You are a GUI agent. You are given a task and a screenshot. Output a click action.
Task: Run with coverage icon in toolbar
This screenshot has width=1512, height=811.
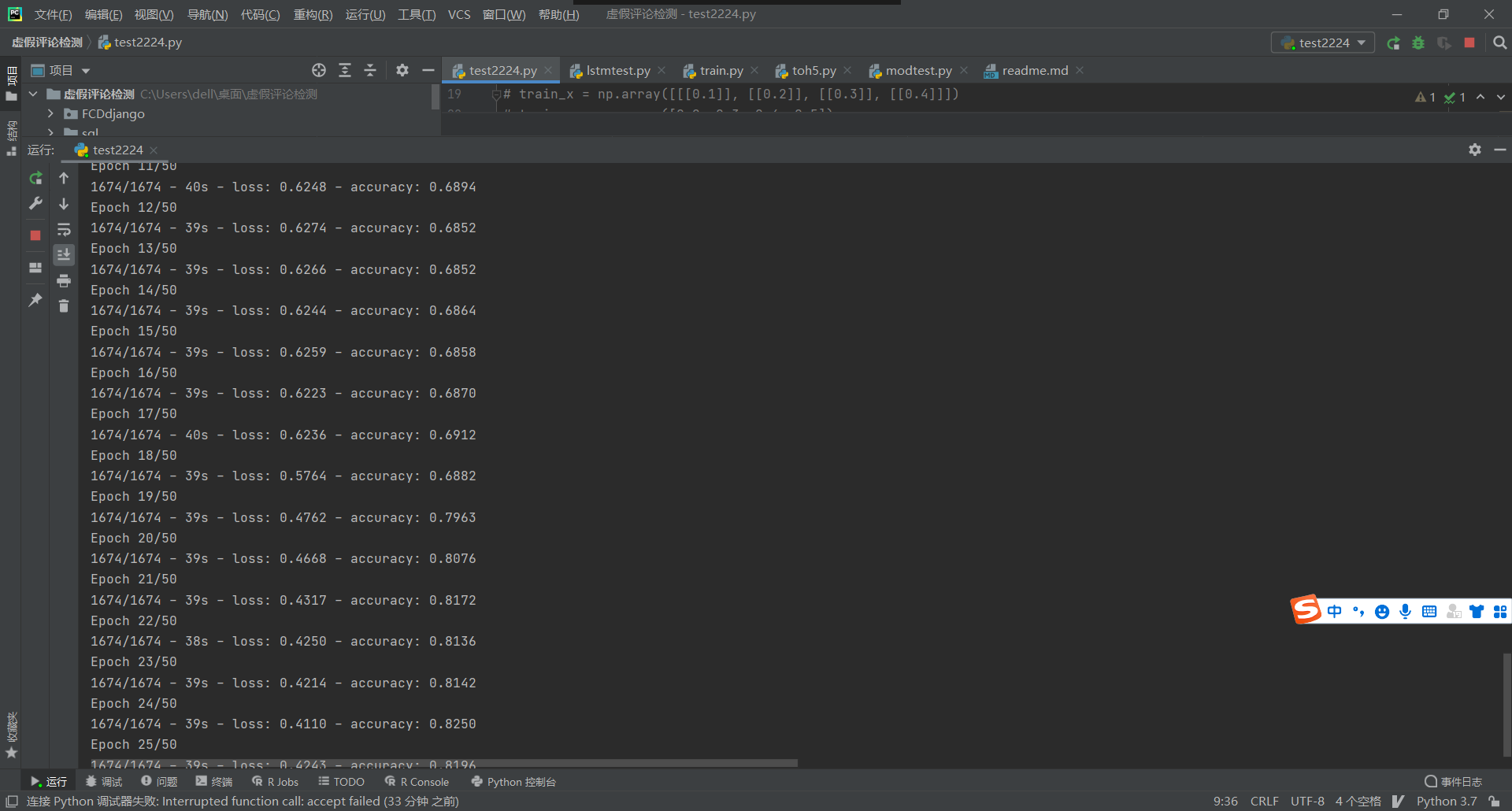tap(1443, 43)
